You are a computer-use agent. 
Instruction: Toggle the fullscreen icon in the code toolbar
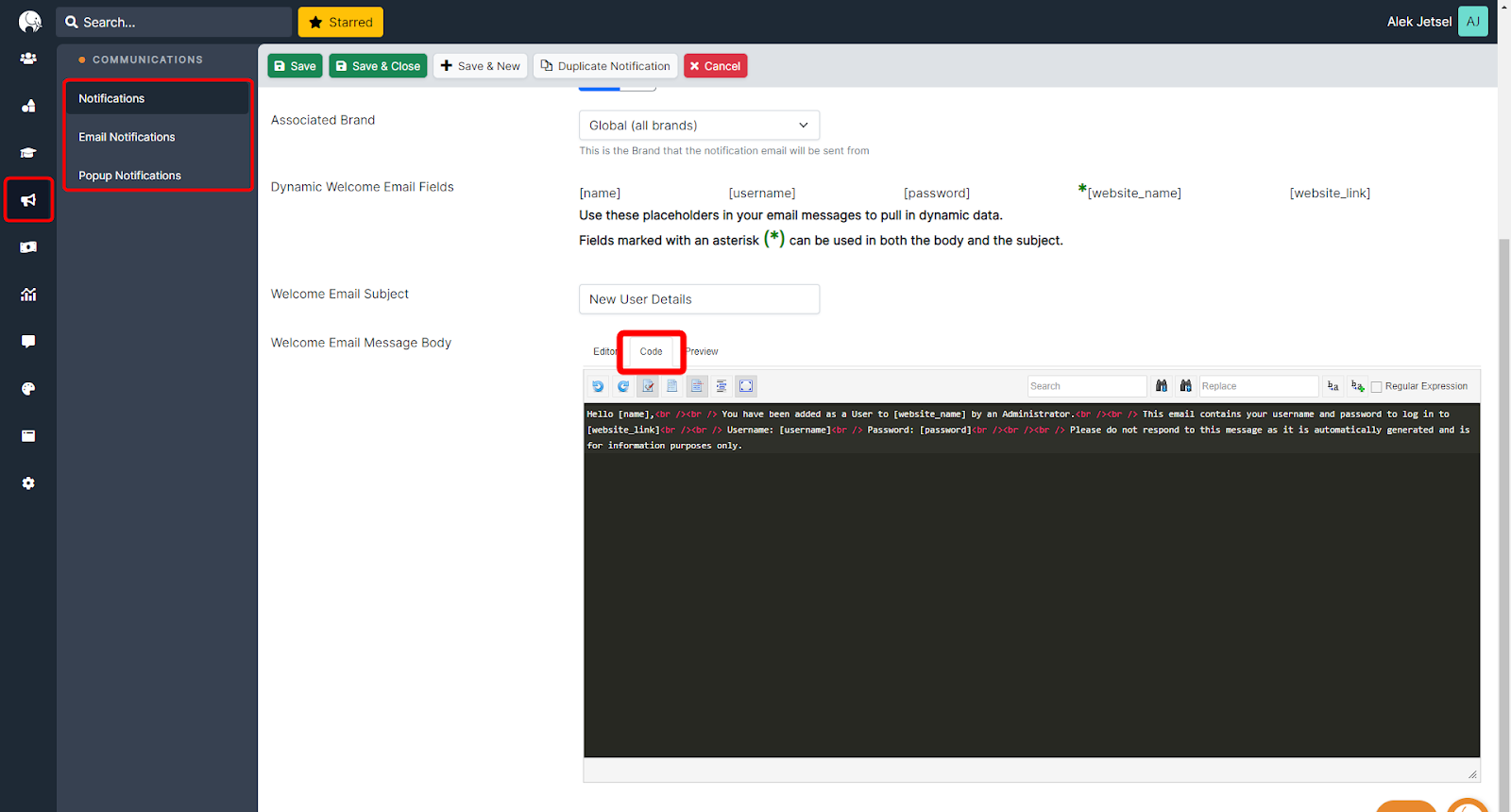746,386
